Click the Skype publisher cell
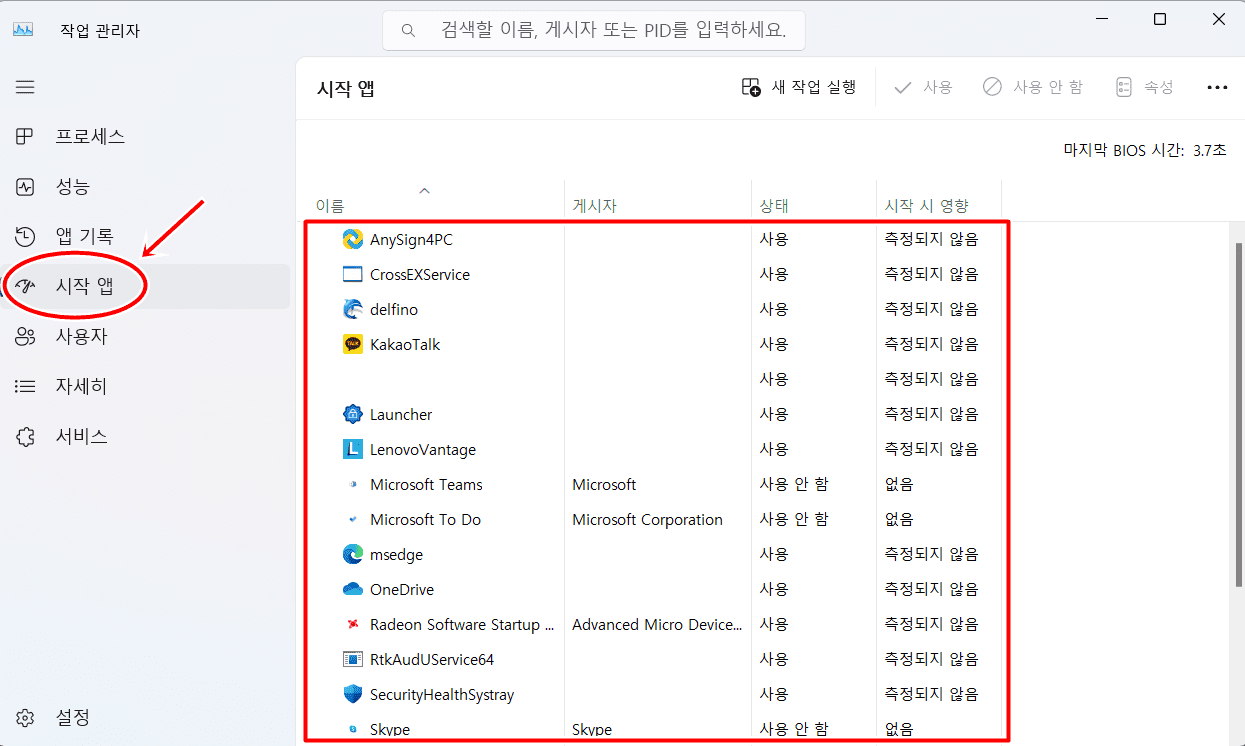The width and height of the screenshot is (1245, 746). 592,729
